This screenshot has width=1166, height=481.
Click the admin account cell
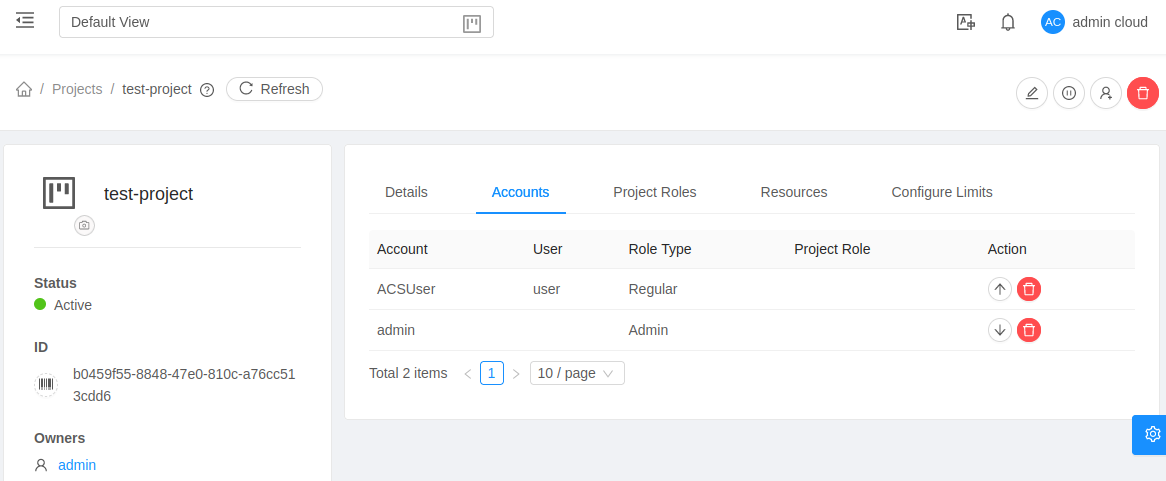tap(396, 330)
